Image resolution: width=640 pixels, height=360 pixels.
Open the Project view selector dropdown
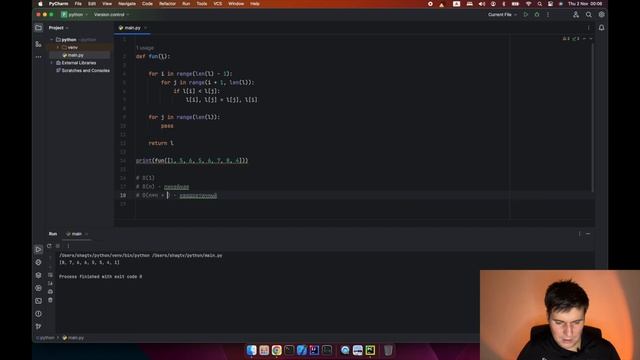pyautogui.click(x=58, y=28)
